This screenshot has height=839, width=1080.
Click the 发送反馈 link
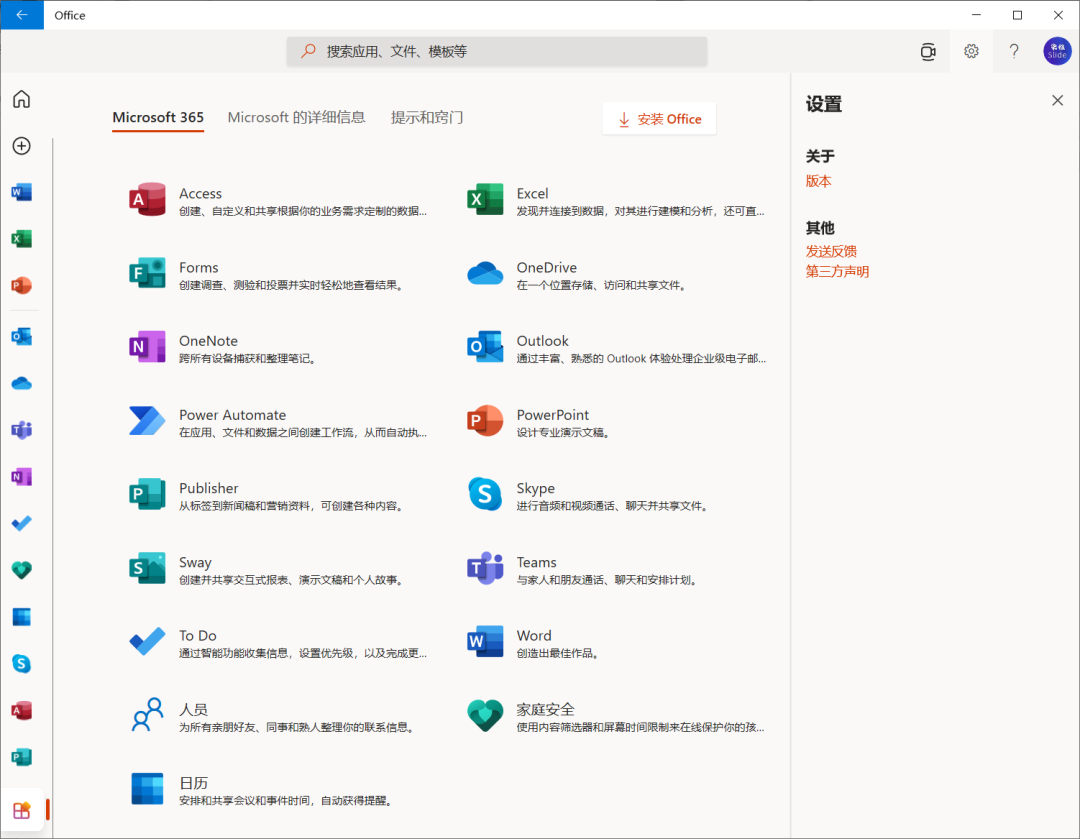coord(831,251)
